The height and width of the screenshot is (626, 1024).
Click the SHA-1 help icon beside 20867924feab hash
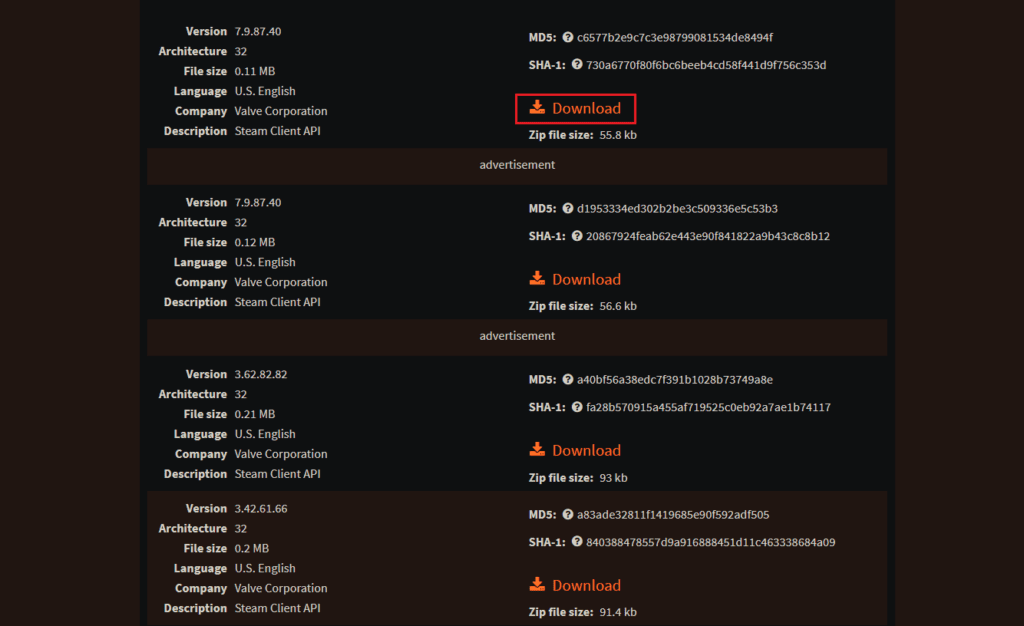577,236
